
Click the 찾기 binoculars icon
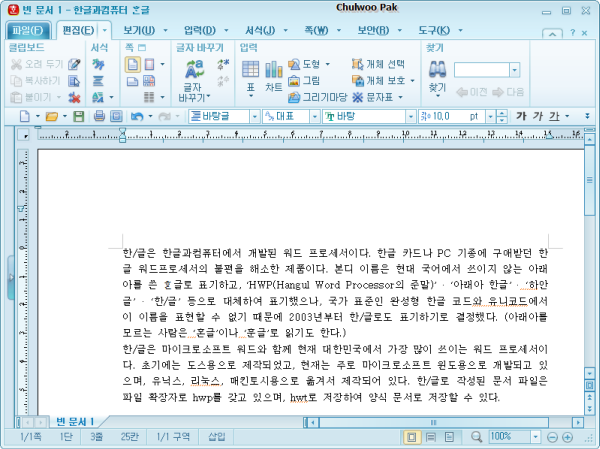coord(437,70)
